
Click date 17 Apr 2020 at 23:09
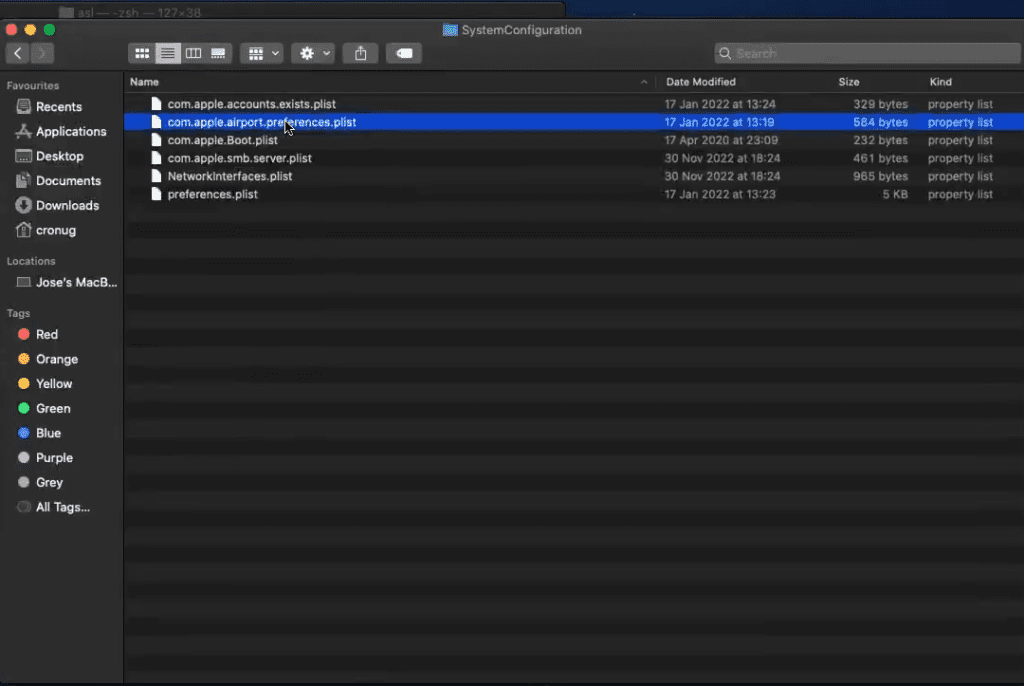(721, 140)
